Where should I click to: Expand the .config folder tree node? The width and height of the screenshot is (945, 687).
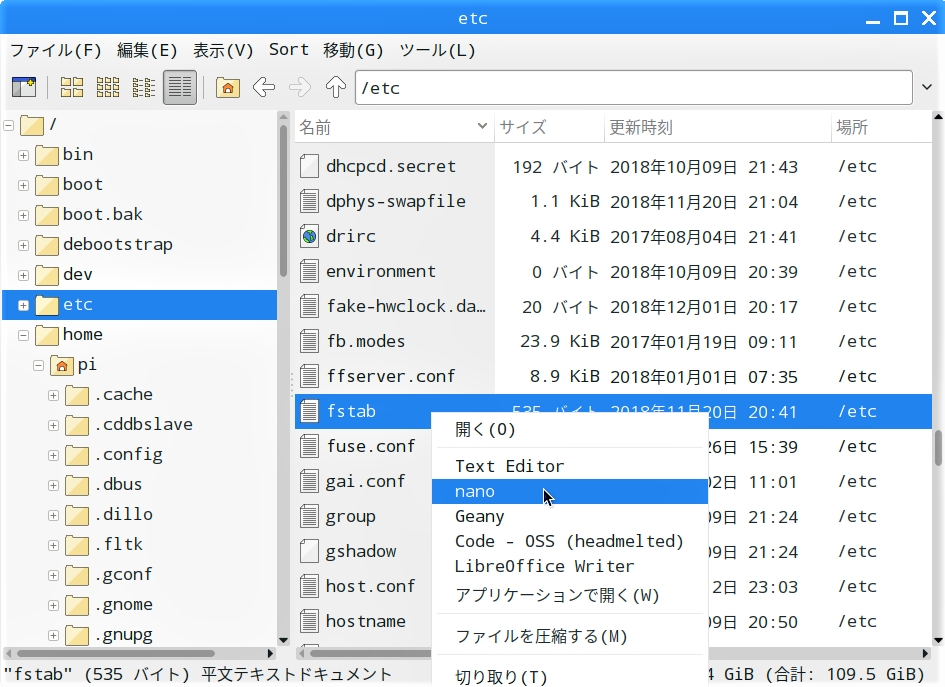[x=54, y=455]
